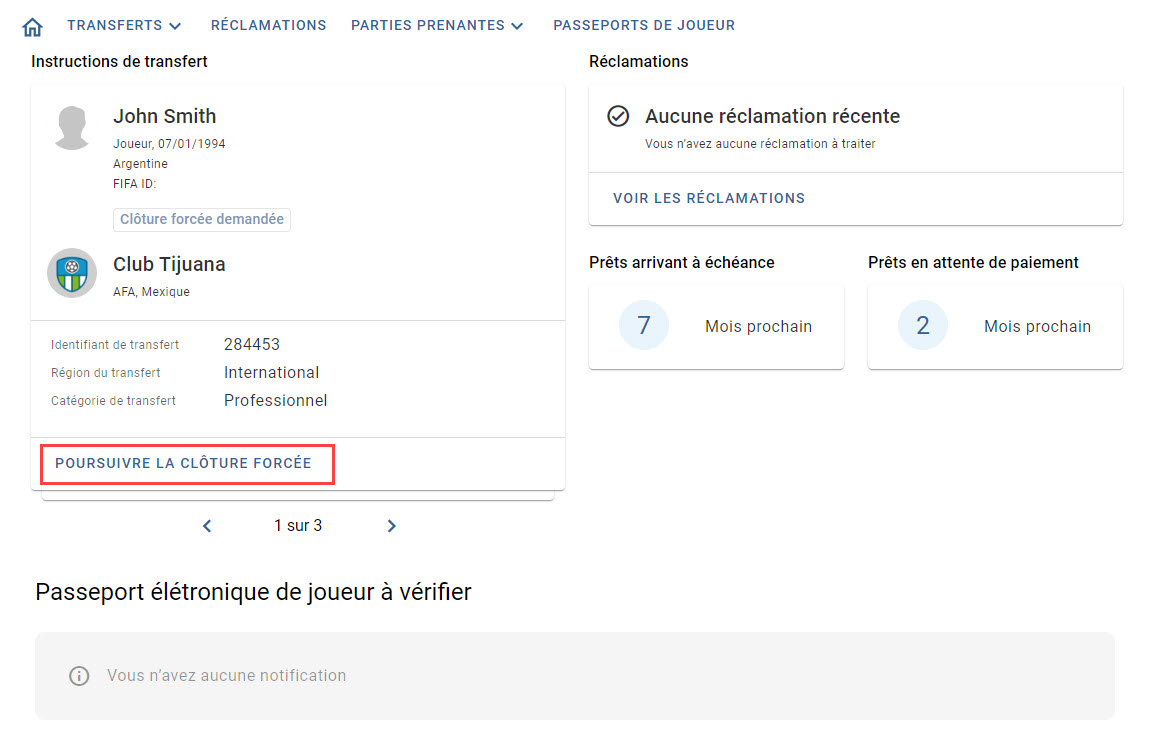Open the Voir les réclamations link
This screenshot has width=1150, height=752.
coord(709,198)
